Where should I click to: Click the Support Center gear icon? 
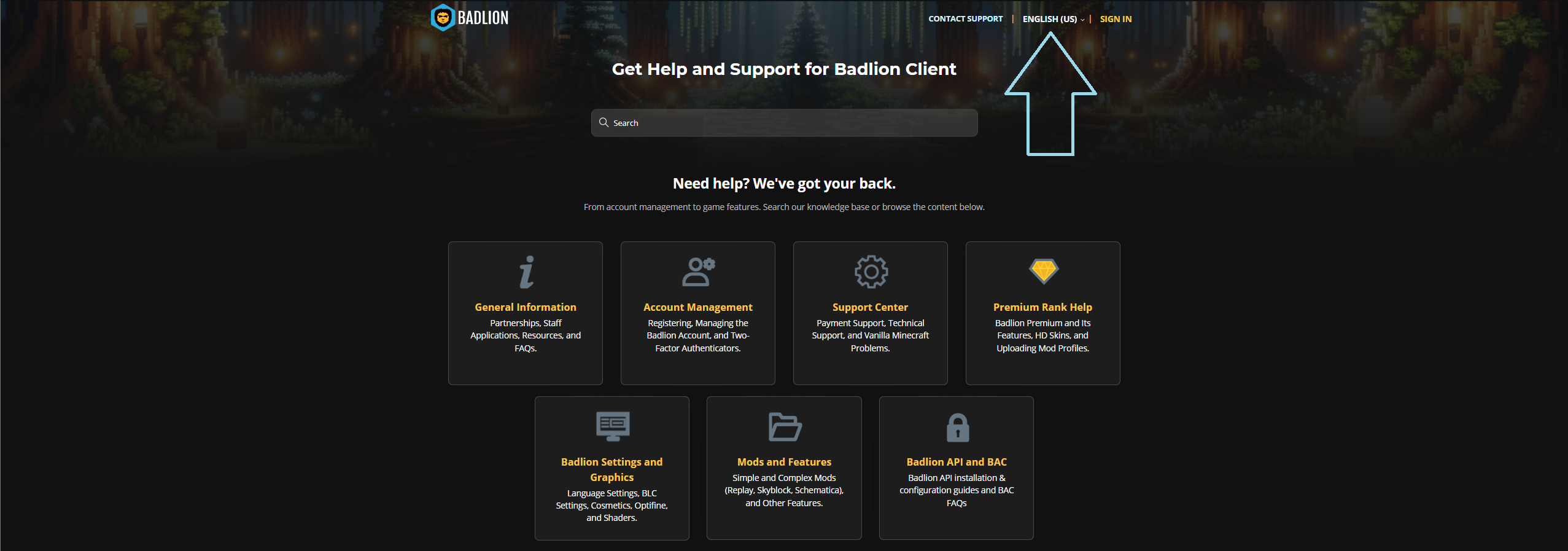[x=871, y=272]
